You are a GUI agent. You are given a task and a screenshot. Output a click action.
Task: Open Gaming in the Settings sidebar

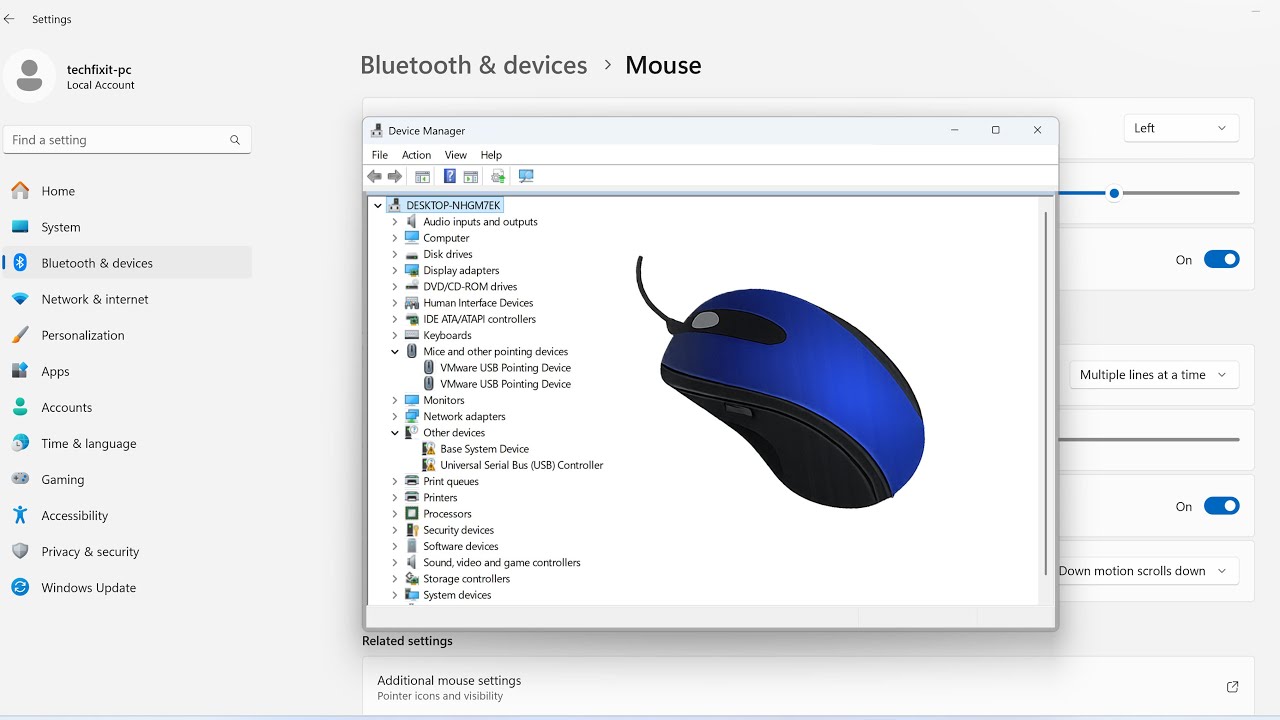(x=127, y=479)
